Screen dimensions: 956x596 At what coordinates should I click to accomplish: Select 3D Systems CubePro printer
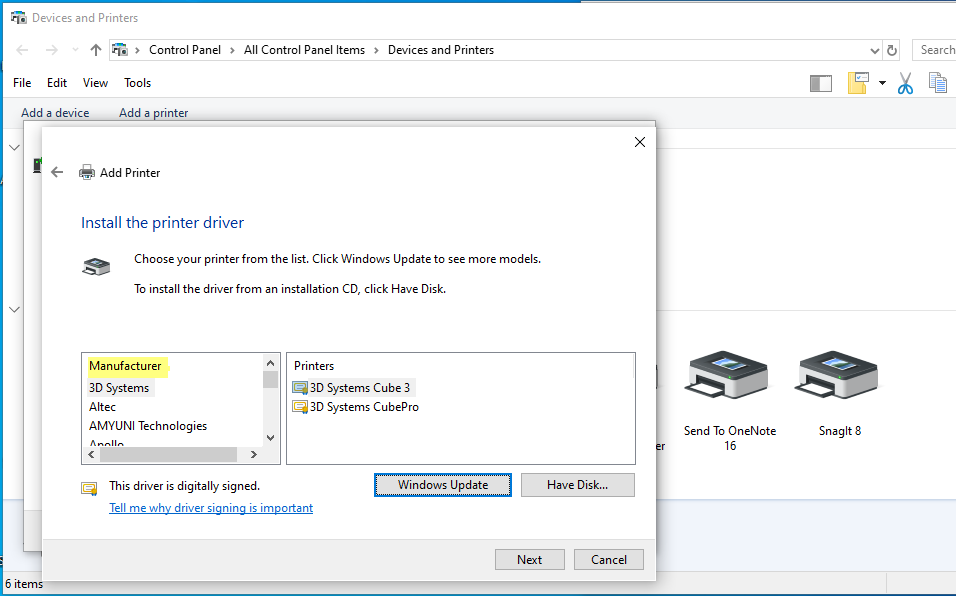pos(364,406)
